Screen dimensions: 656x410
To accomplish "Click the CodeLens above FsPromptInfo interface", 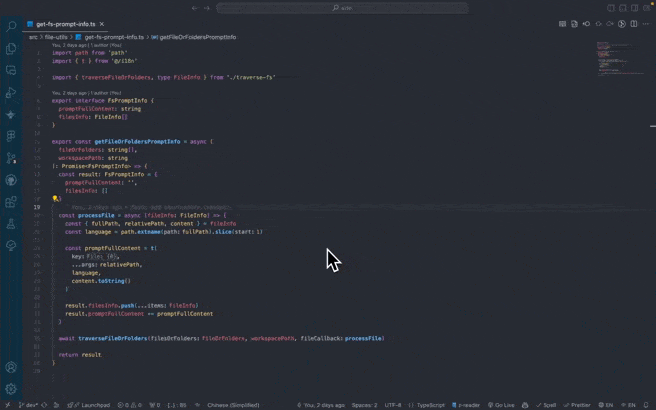I will (x=87, y=93).
